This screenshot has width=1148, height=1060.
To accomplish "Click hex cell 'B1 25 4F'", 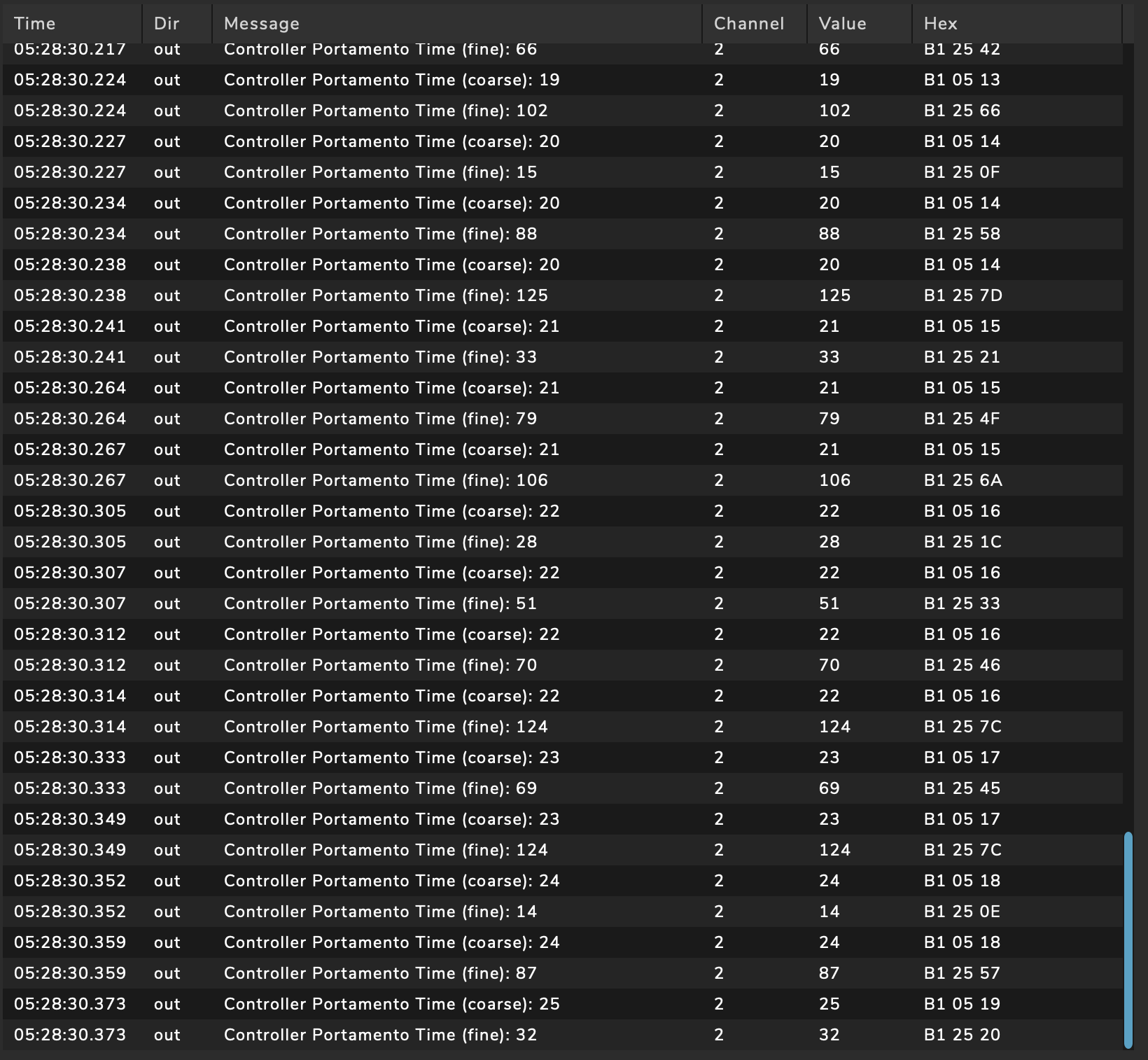I will (962, 419).
